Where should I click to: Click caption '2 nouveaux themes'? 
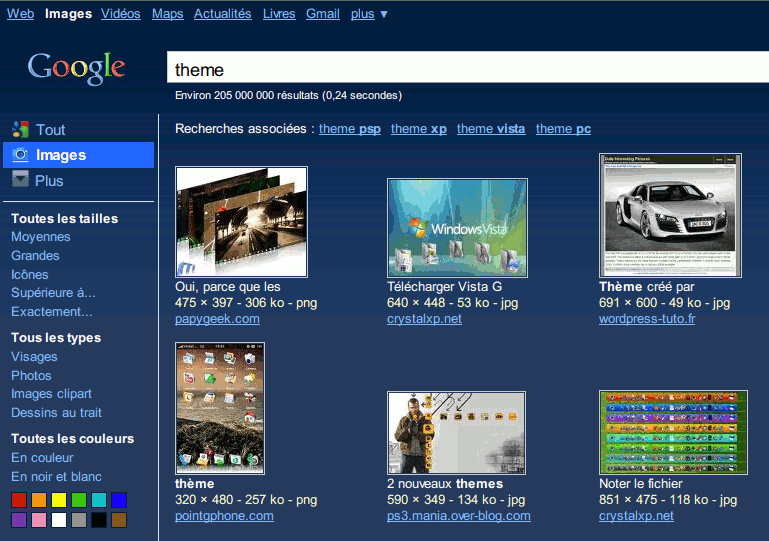click(x=445, y=484)
